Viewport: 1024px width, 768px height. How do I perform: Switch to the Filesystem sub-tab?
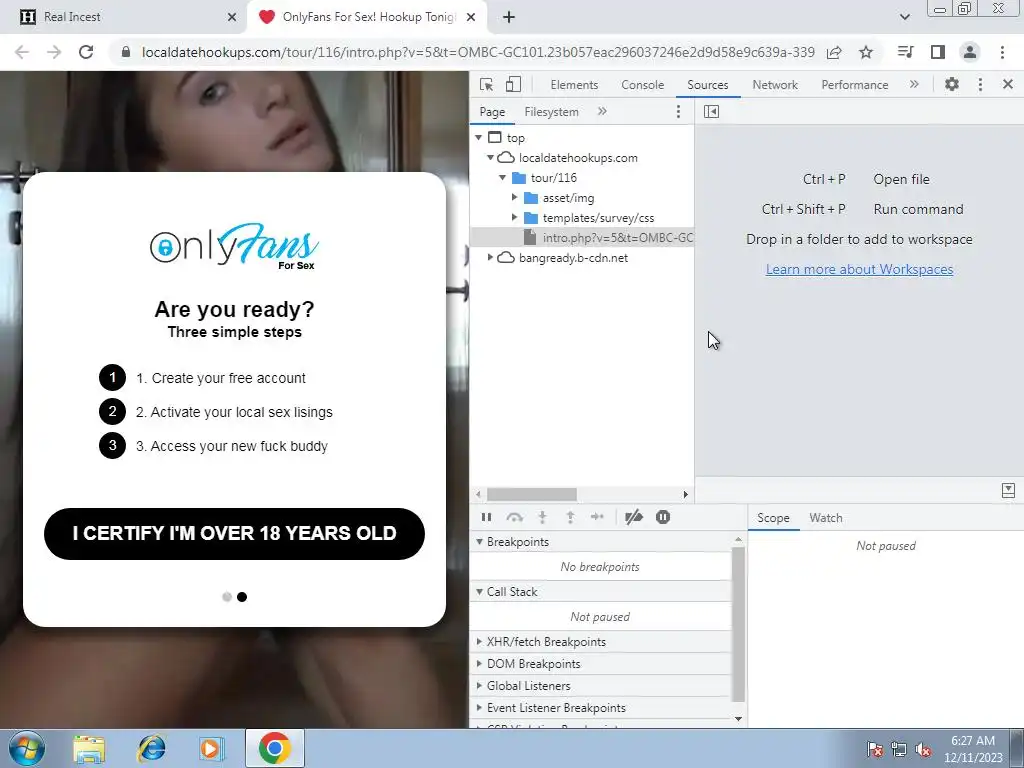click(551, 112)
